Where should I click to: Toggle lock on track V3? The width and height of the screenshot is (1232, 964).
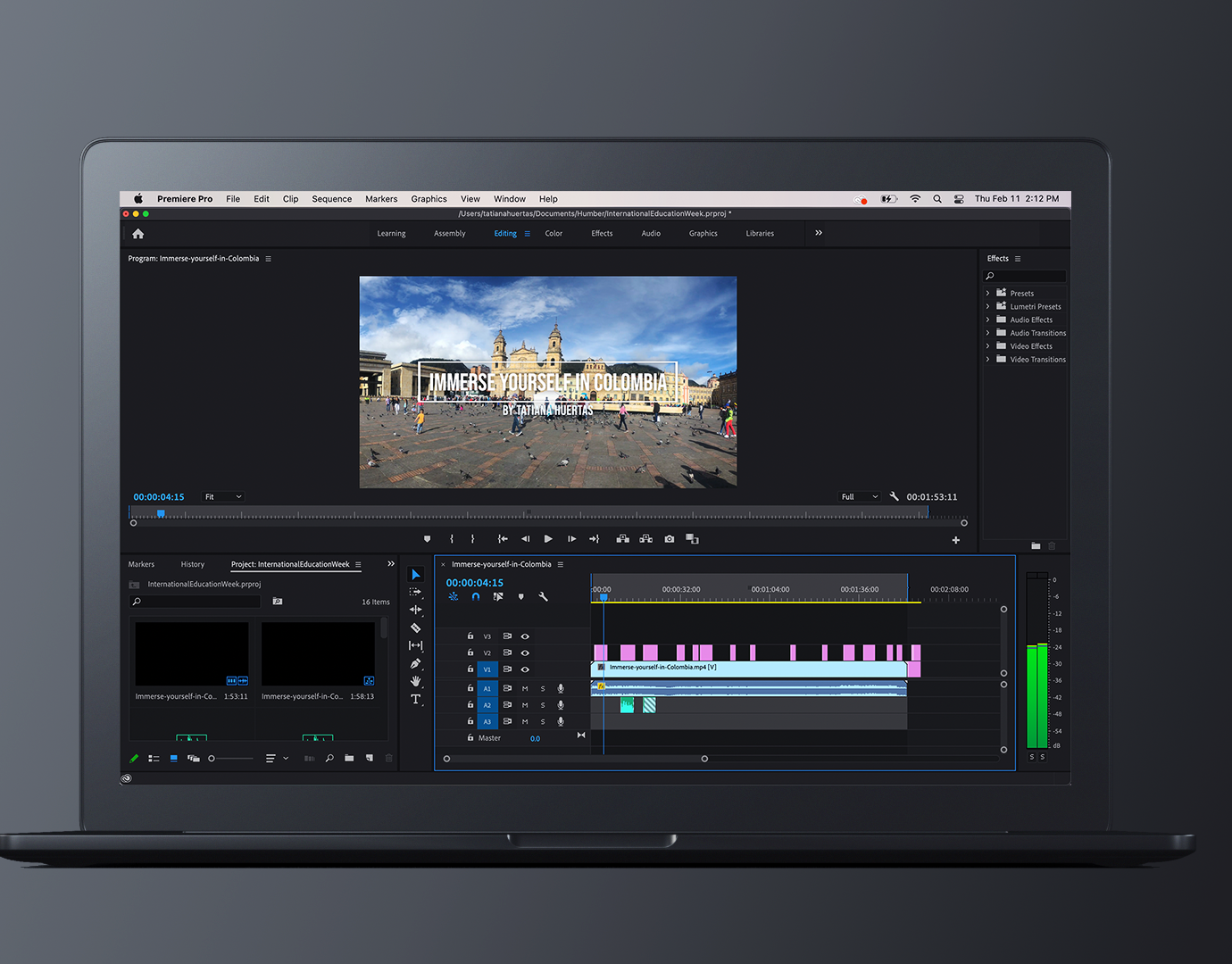click(x=470, y=636)
